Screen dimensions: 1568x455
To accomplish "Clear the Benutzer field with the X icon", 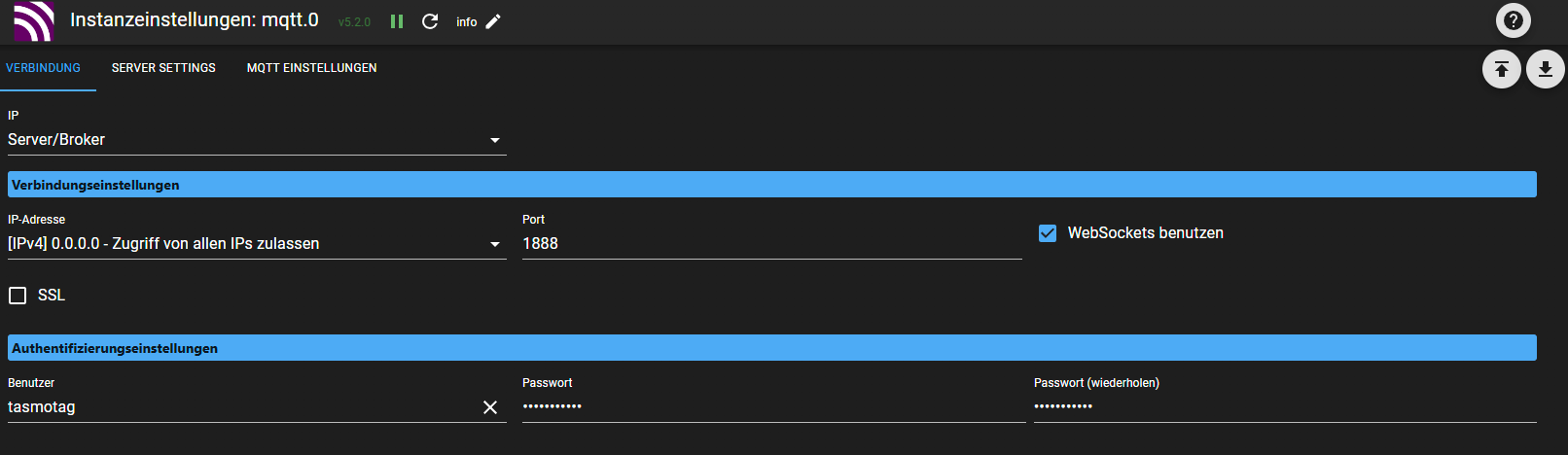I will click(x=490, y=407).
